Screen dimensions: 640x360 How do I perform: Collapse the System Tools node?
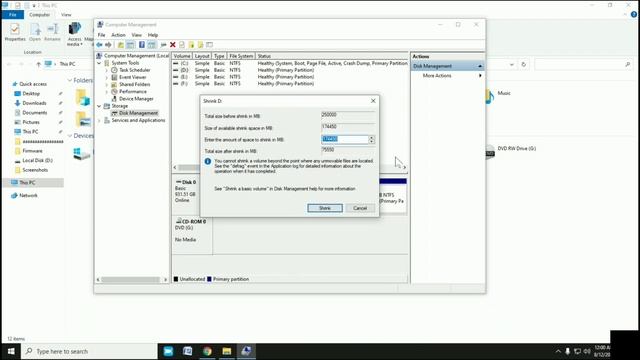tap(99, 63)
